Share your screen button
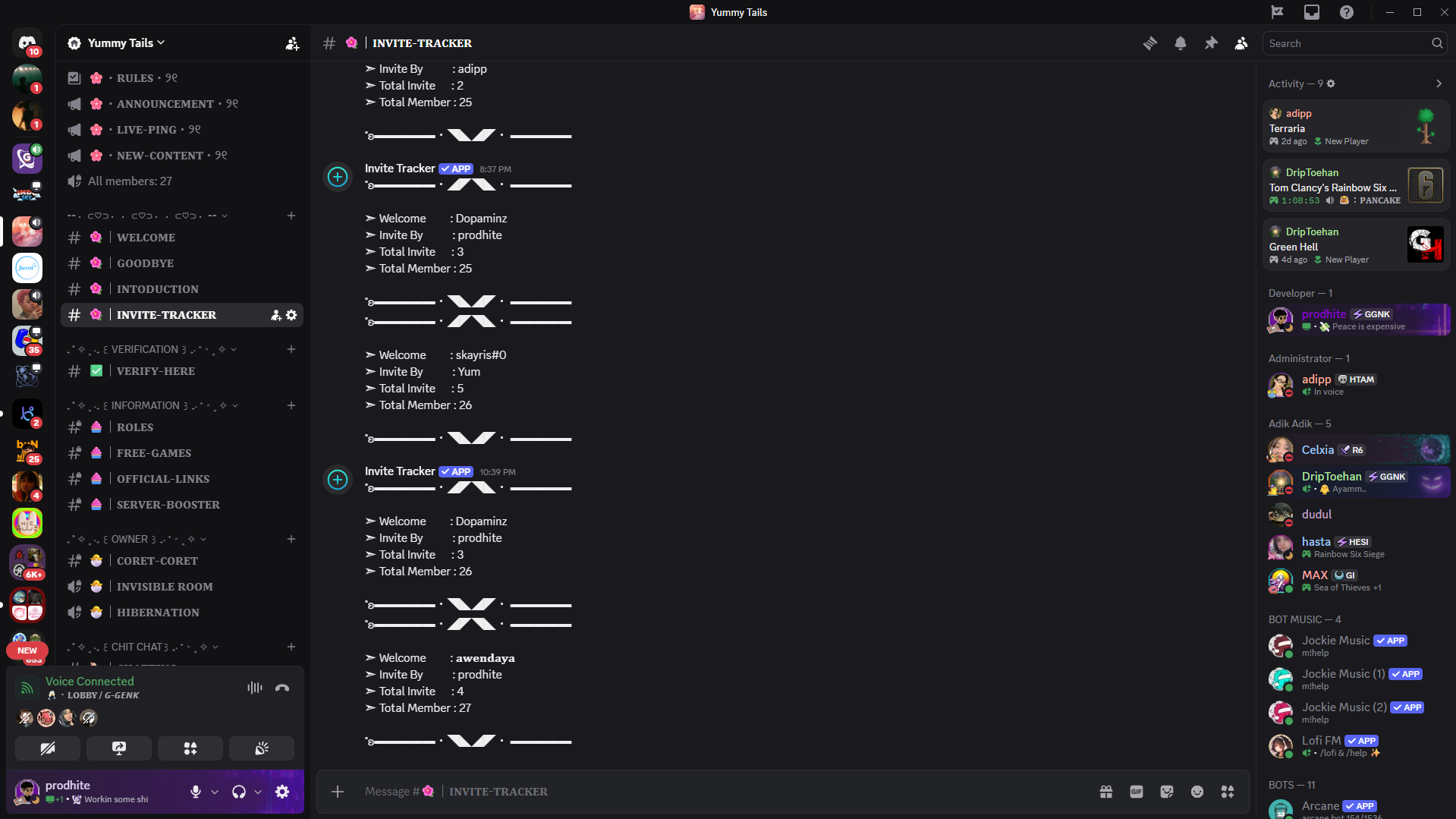The height and width of the screenshot is (819, 1456). [119, 748]
